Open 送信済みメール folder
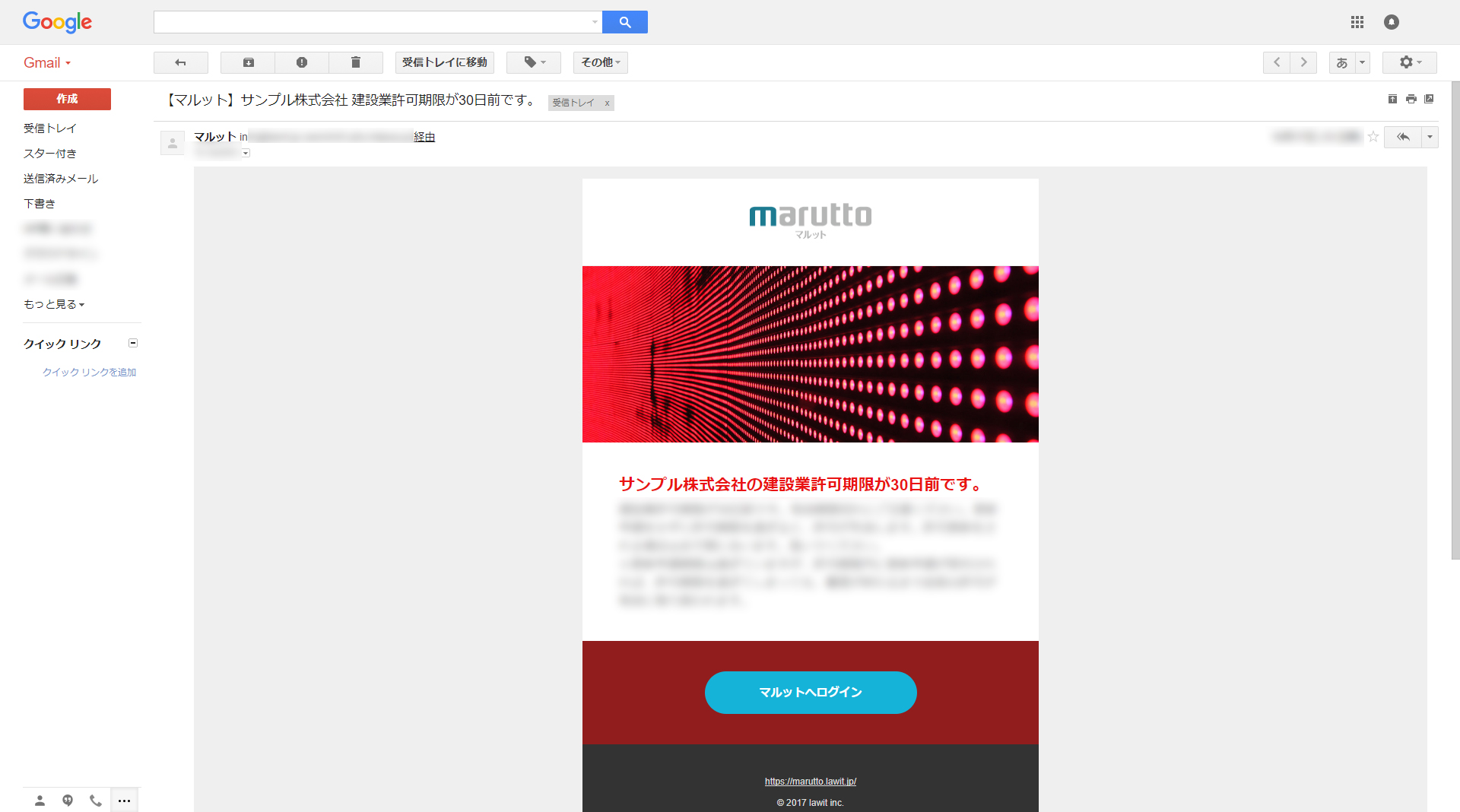 point(61,179)
